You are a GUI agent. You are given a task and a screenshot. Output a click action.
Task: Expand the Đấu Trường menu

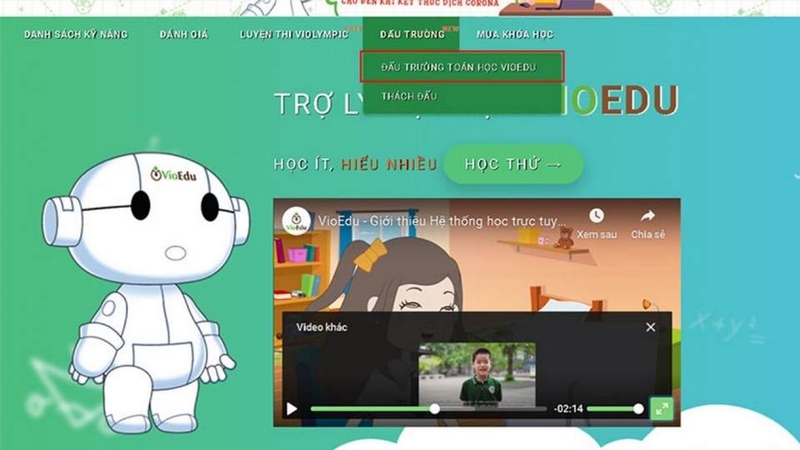click(x=412, y=34)
